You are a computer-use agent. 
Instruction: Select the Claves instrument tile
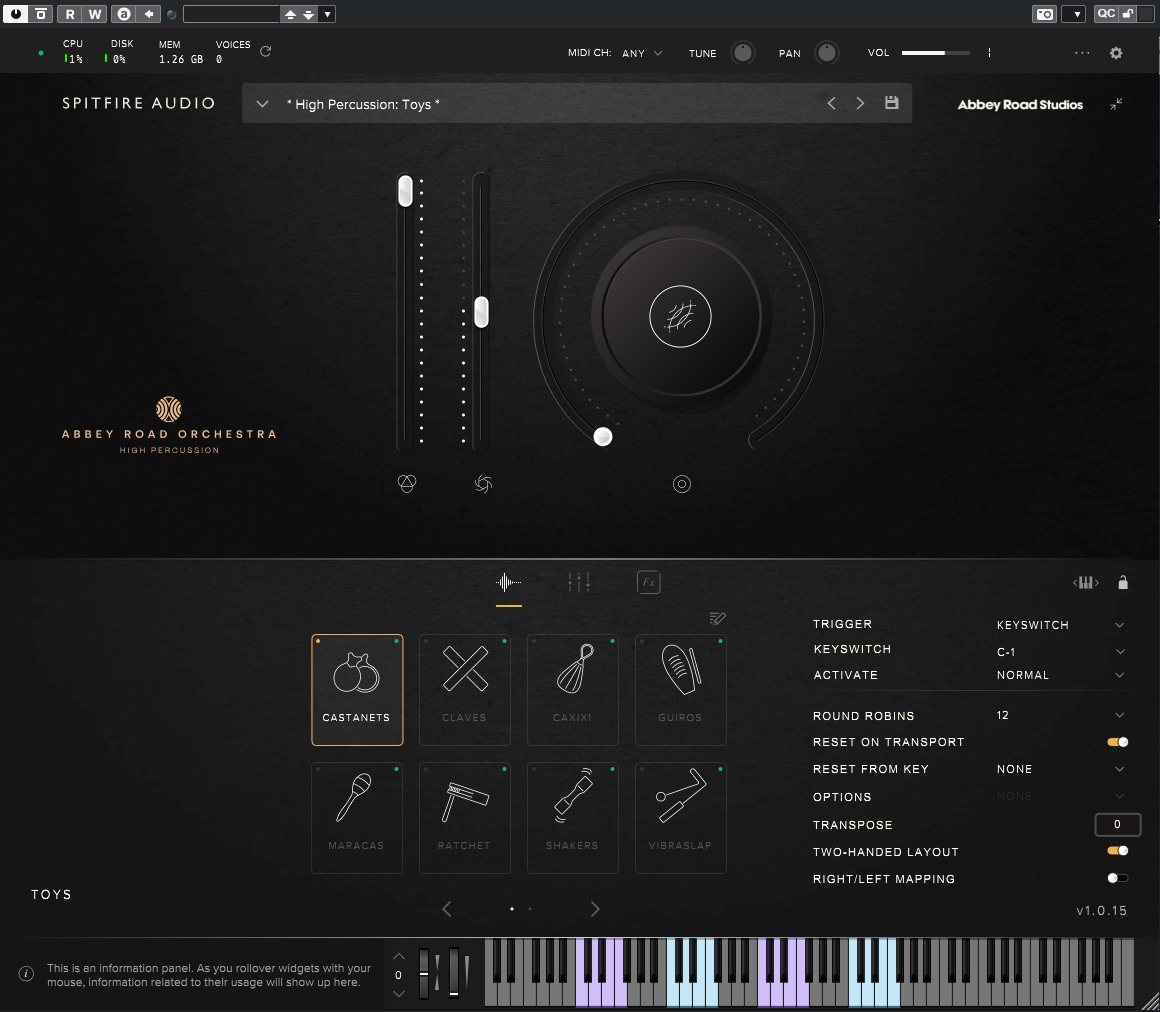[x=465, y=689]
